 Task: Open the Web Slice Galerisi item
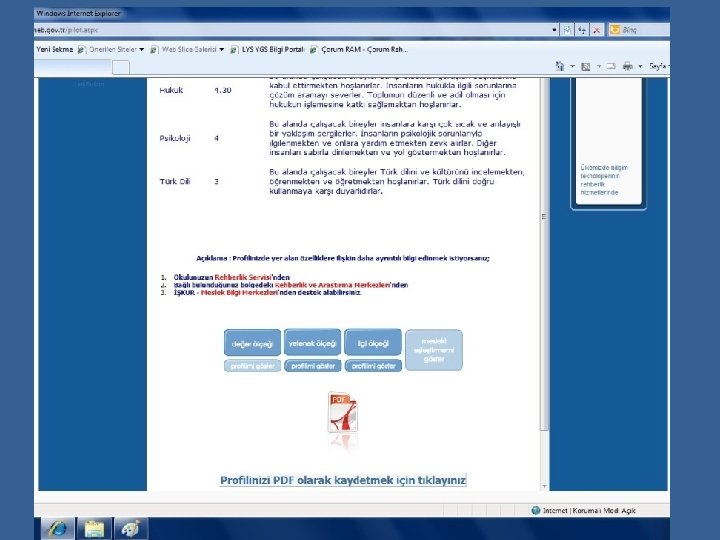[x=189, y=49]
